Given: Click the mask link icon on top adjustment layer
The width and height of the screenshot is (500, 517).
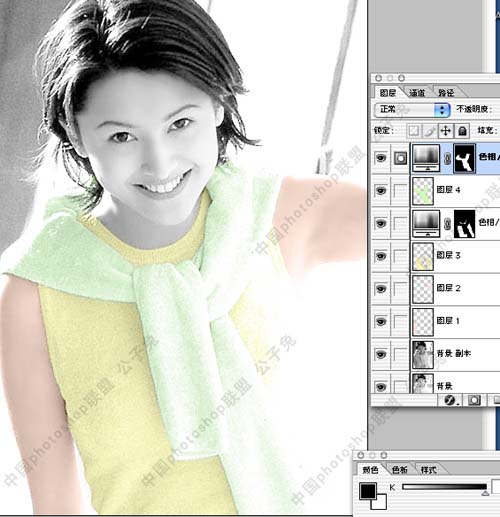Looking at the screenshot, I should pyautogui.click(x=447, y=158).
